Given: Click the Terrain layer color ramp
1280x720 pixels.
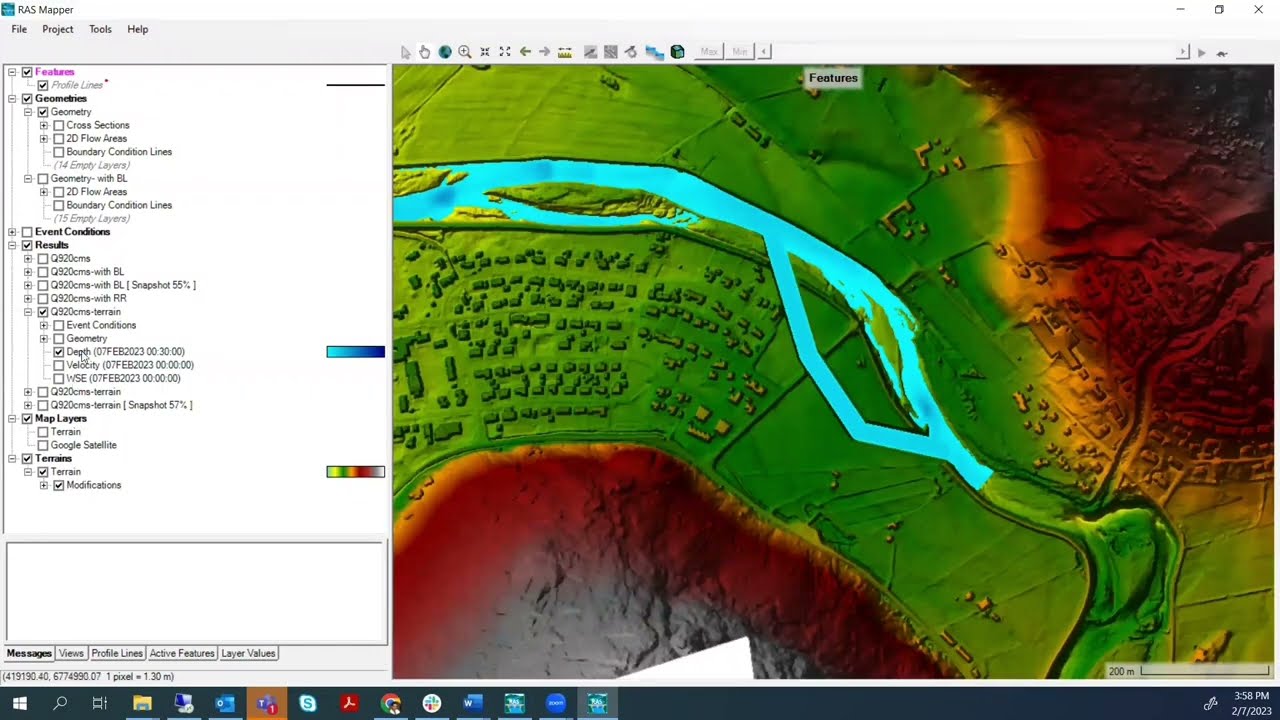Looking at the screenshot, I should (x=355, y=472).
